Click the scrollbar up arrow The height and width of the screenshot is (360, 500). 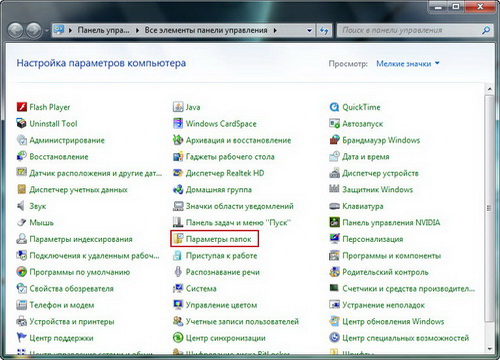tap(489, 89)
